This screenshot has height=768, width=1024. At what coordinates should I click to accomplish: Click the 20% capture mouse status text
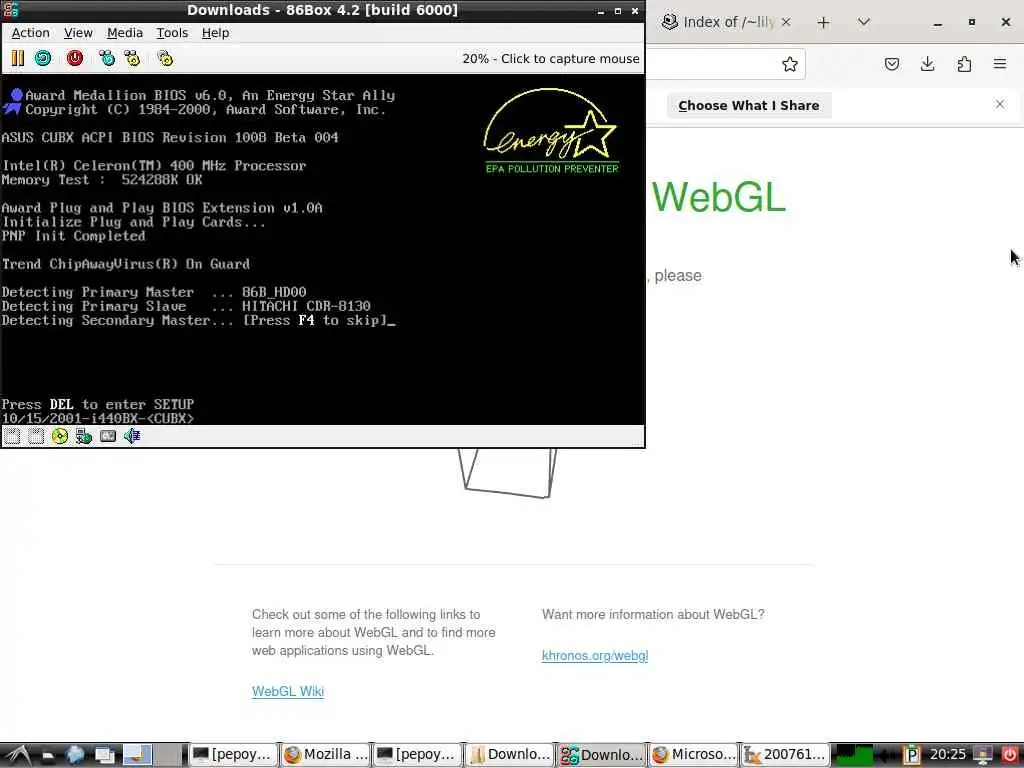pos(551,59)
